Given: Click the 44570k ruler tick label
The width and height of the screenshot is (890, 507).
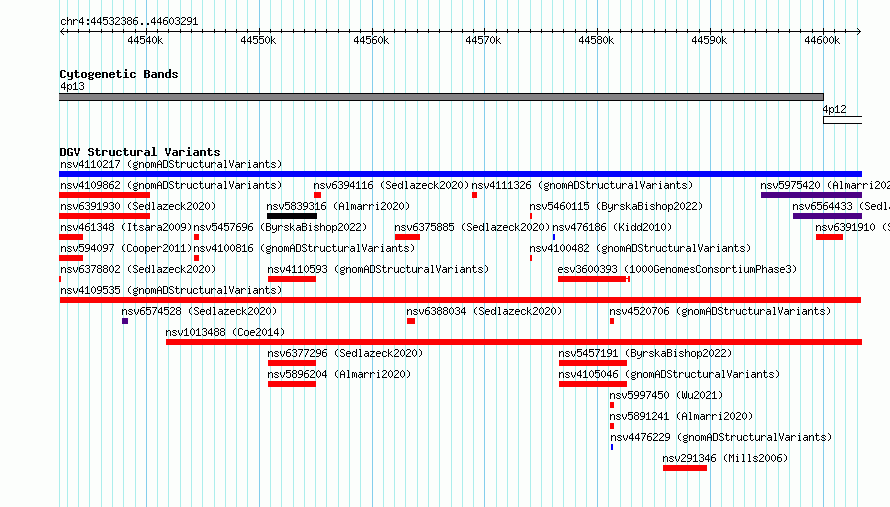Looking at the screenshot, I should click(x=483, y=40).
